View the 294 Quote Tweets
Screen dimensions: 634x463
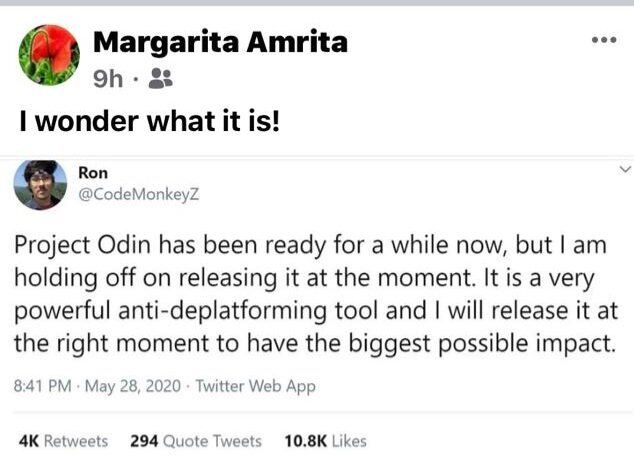pyautogui.click(x=196, y=441)
